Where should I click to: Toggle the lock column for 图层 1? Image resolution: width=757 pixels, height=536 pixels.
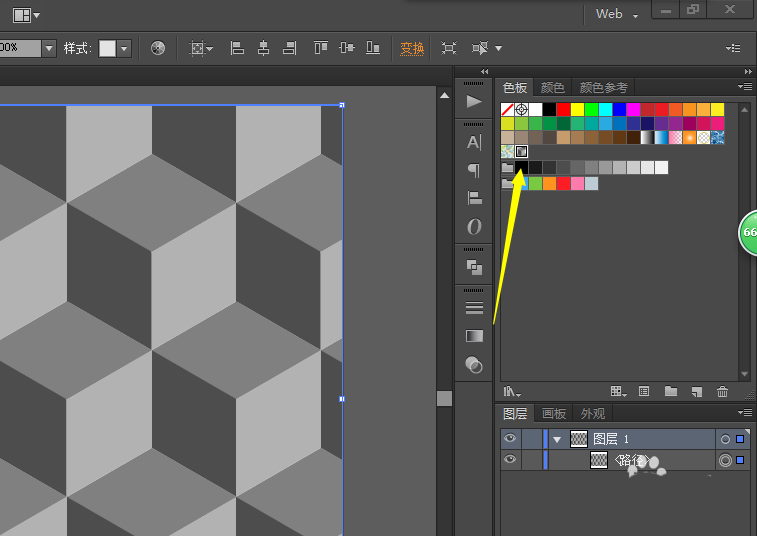[532, 439]
